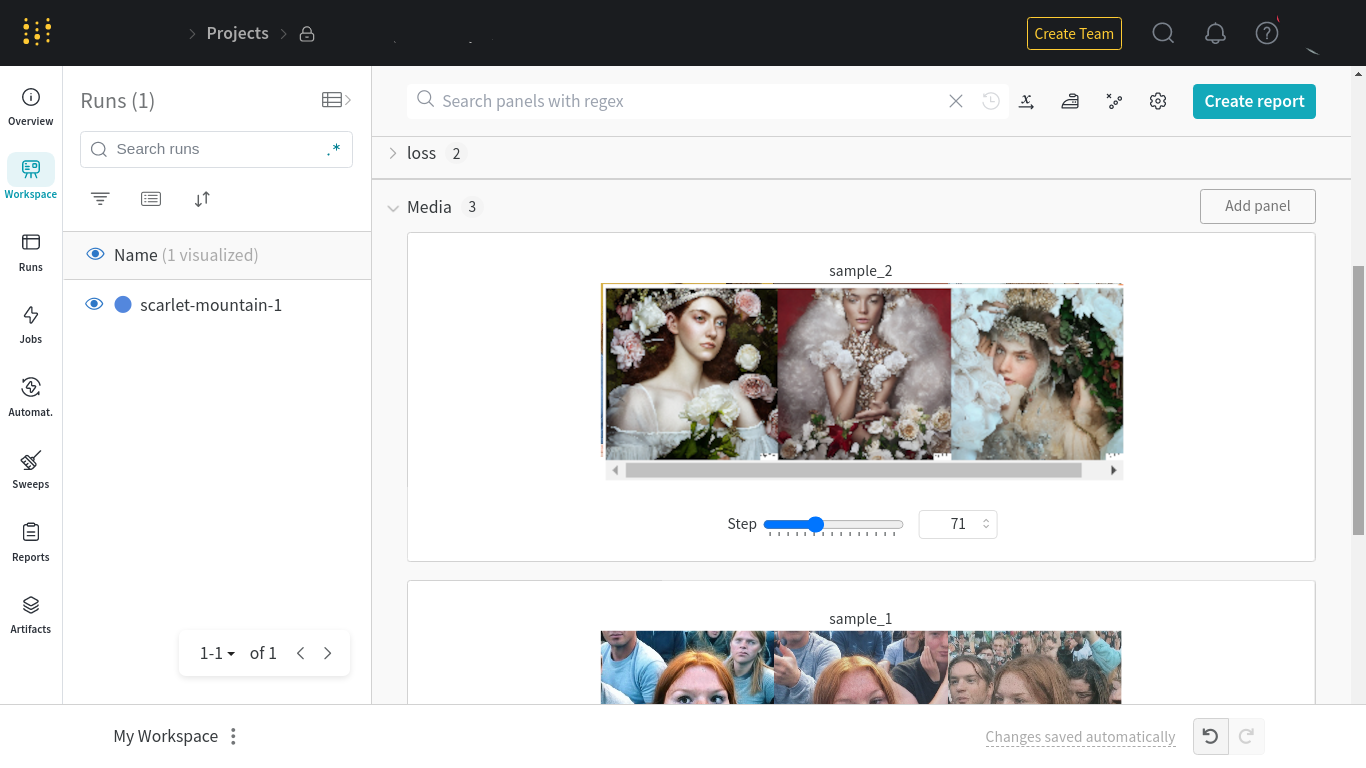Open the Jobs sidebar item

click(31, 325)
